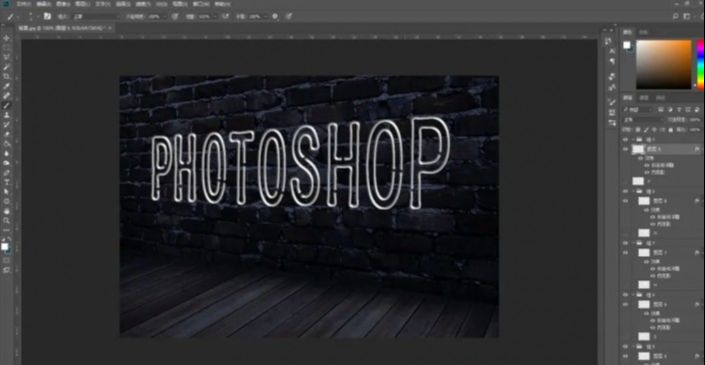Toggle the Brush Settings panel button

(x=47, y=16)
